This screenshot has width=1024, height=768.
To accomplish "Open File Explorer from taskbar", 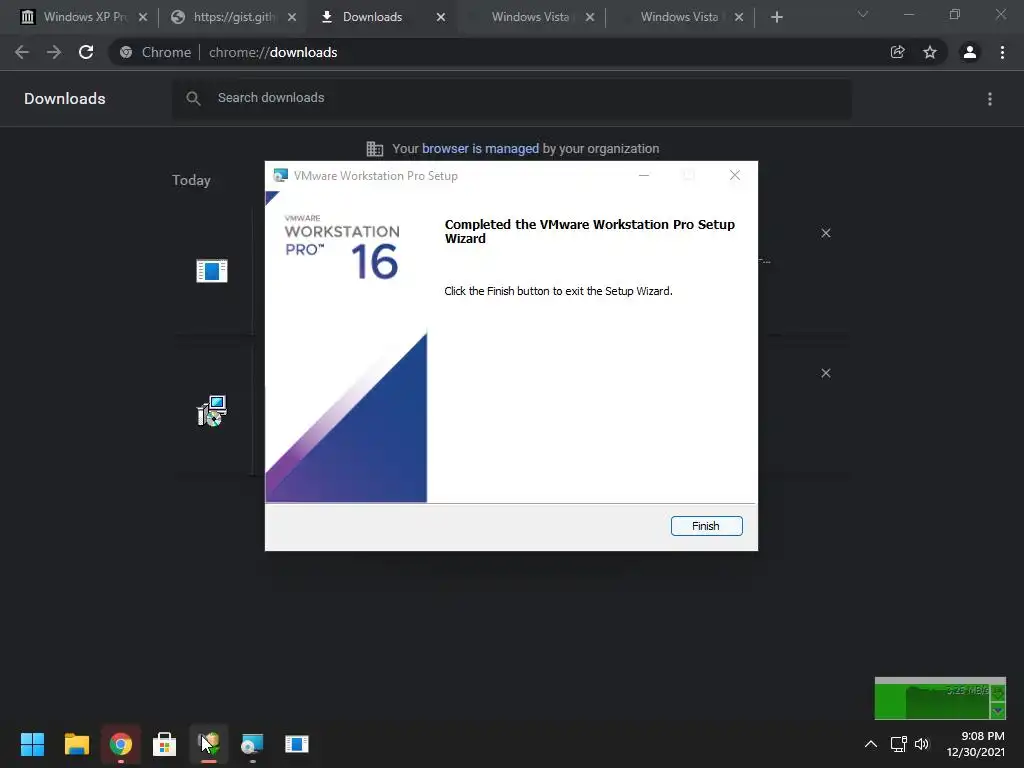I will (76, 744).
